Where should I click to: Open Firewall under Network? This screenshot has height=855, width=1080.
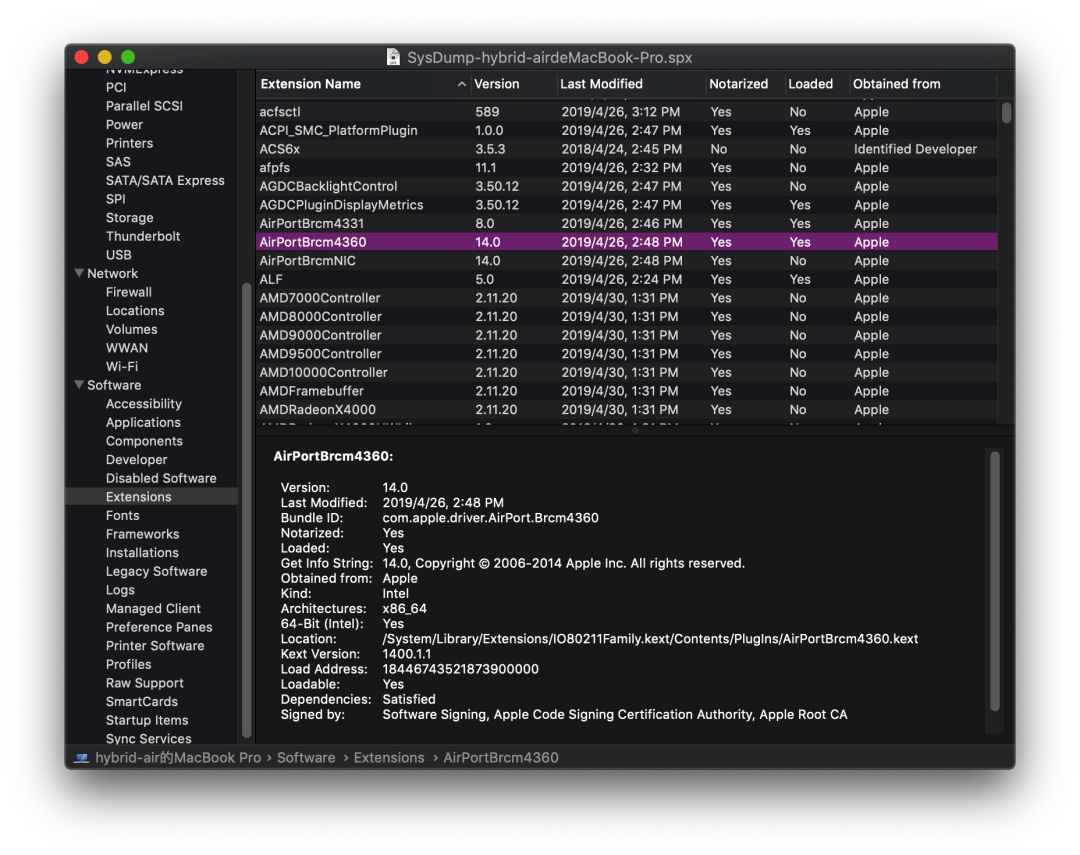click(129, 292)
